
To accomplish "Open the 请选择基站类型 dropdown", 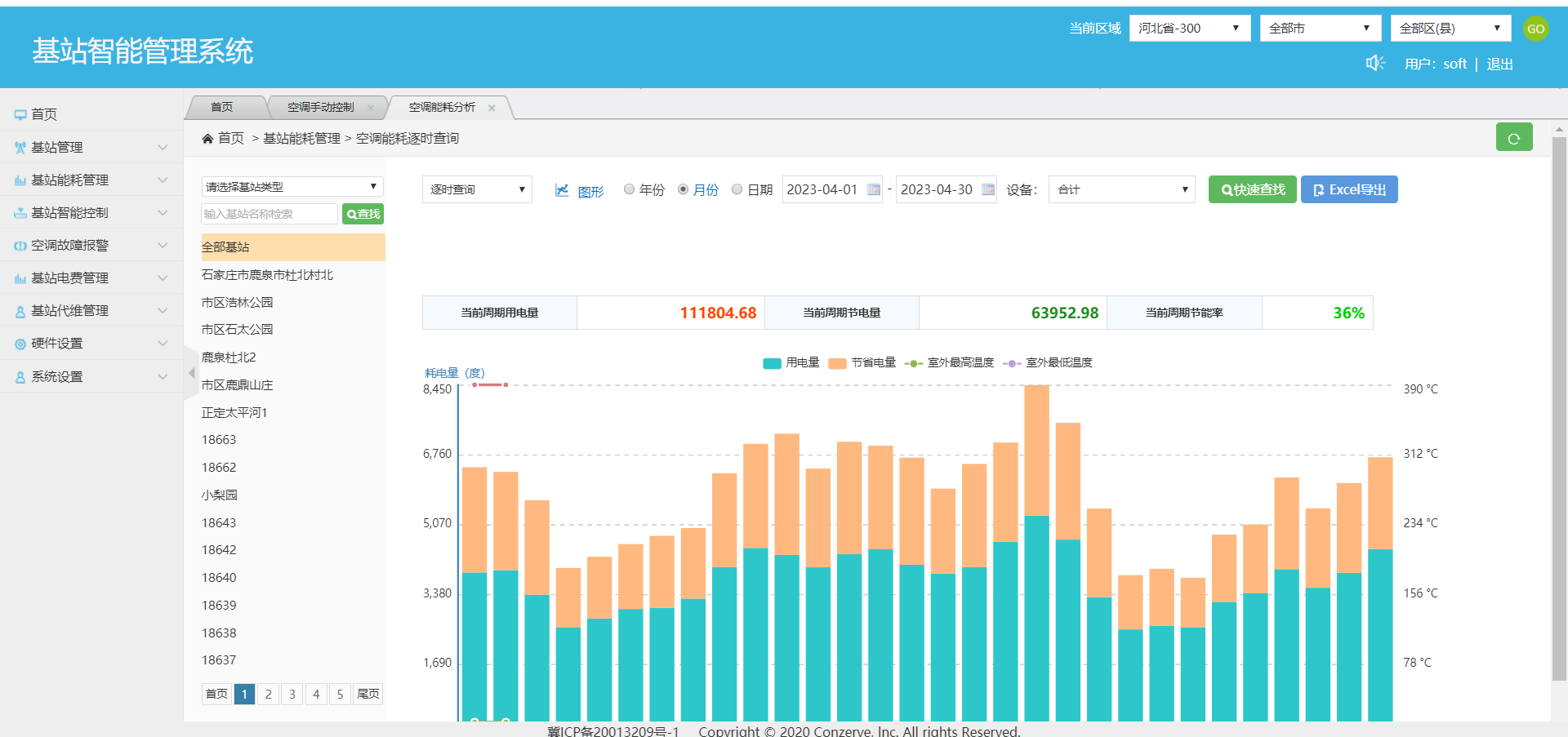I will [292, 187].
